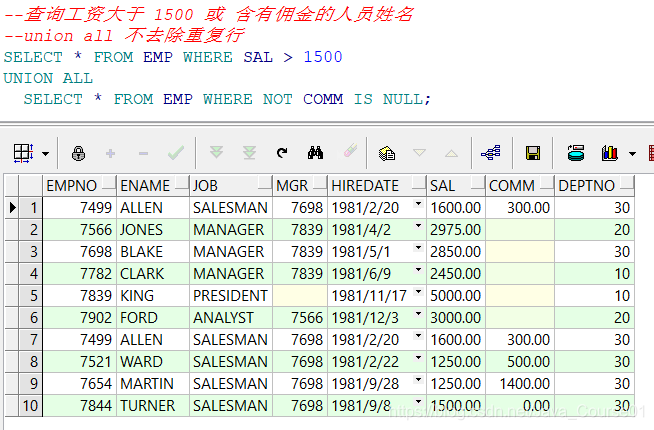Viewport: 654px width, 430px height.
Task: Select row number 5 header
Action: click(x=30, y=296)
